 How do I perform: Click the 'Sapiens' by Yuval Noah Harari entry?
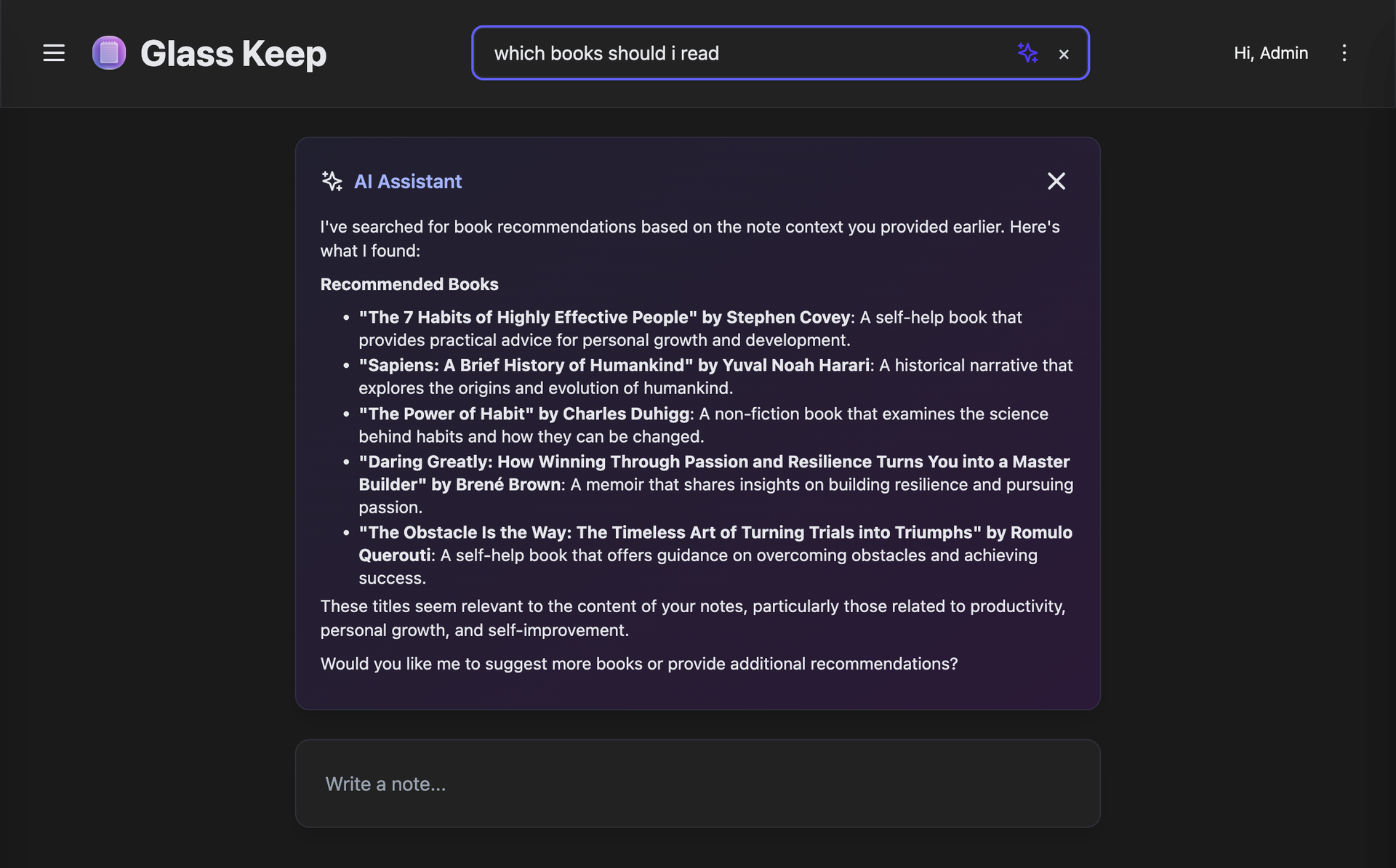[715, 377]
